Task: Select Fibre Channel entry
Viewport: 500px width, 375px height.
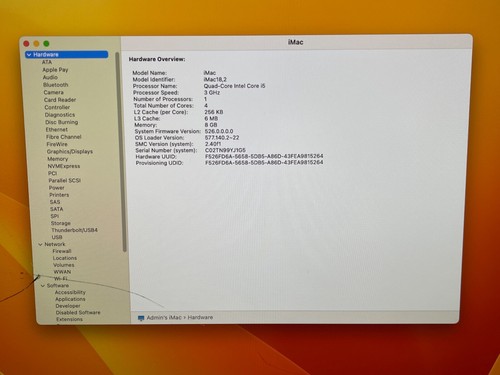Action: [x=64, y=137]
